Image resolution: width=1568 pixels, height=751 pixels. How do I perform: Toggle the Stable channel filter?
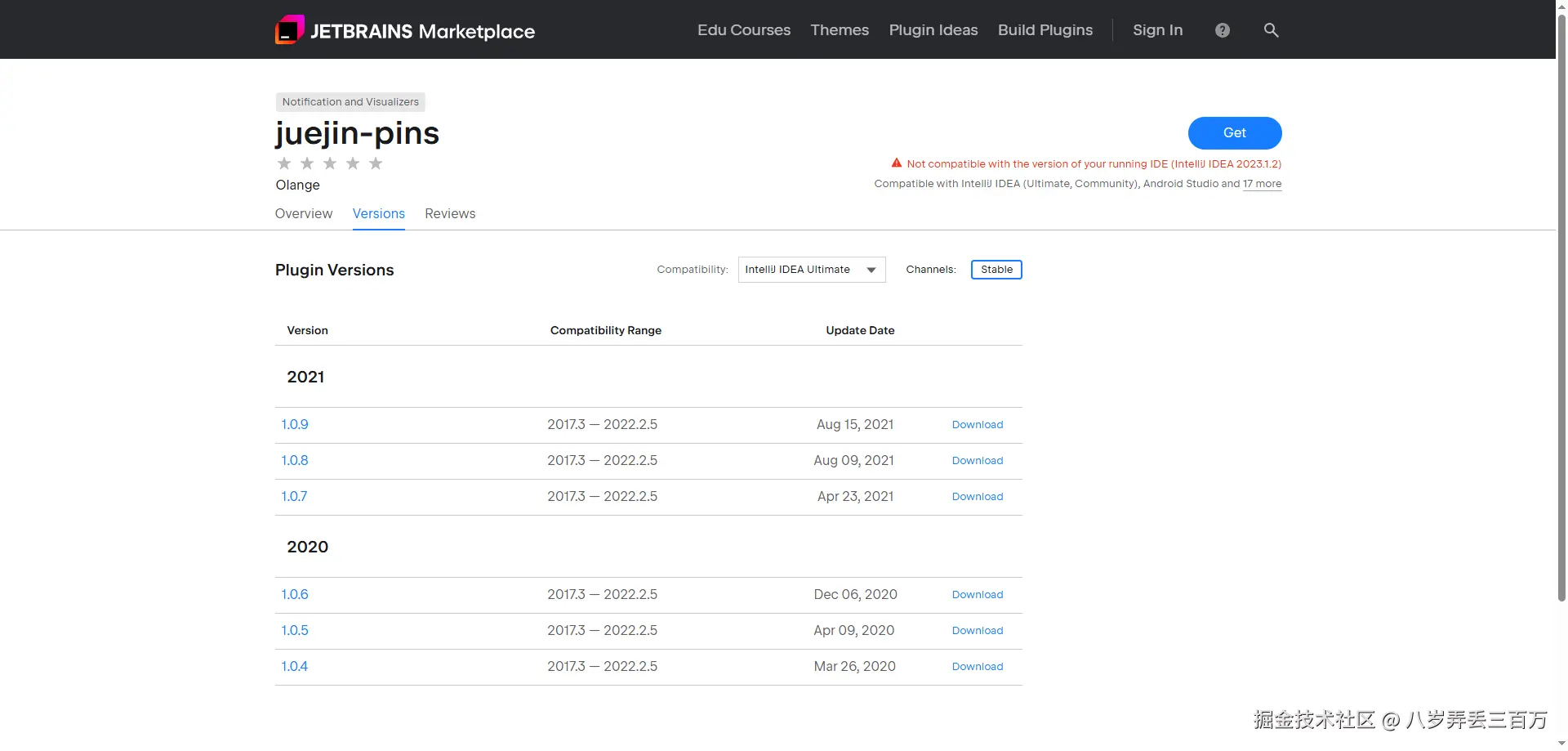pos(996,270)
